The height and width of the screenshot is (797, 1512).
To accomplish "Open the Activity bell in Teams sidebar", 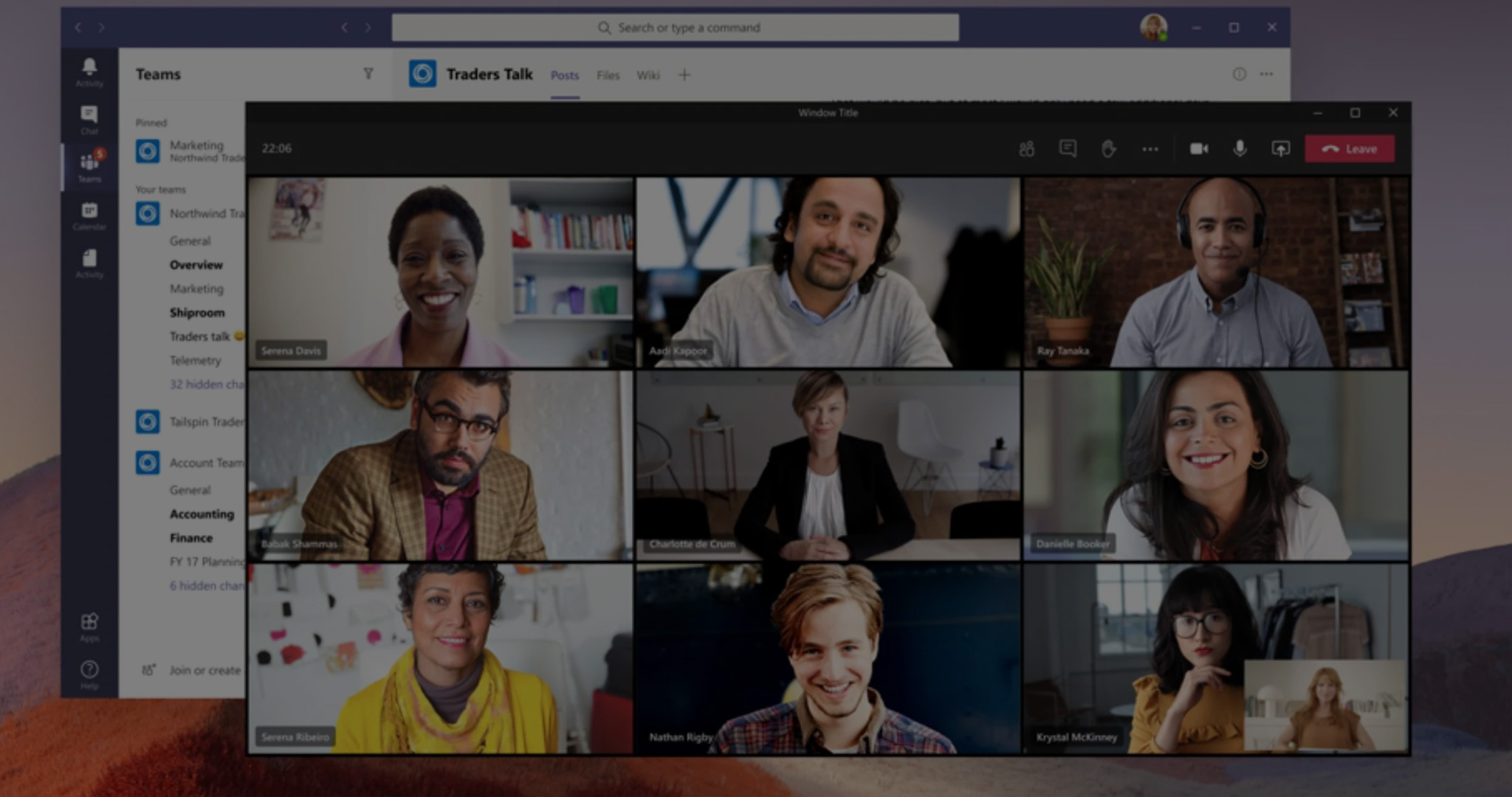I will 89,72.
